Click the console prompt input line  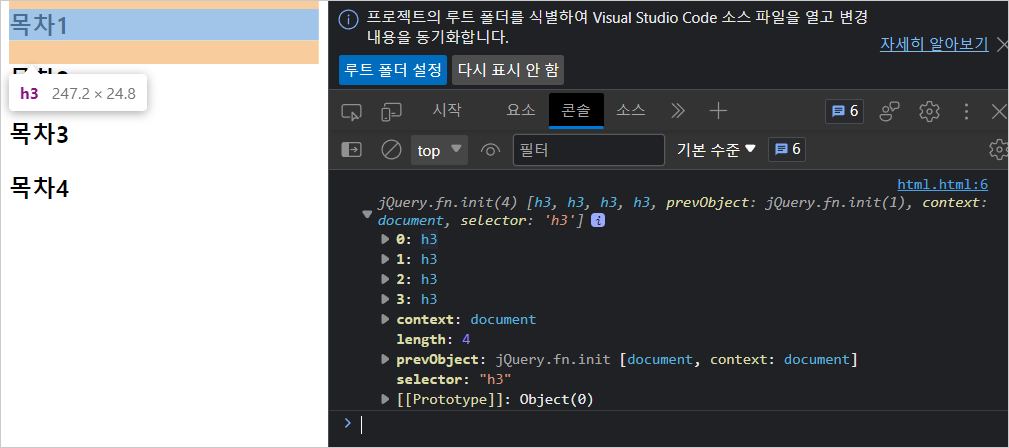coord(682,424)
